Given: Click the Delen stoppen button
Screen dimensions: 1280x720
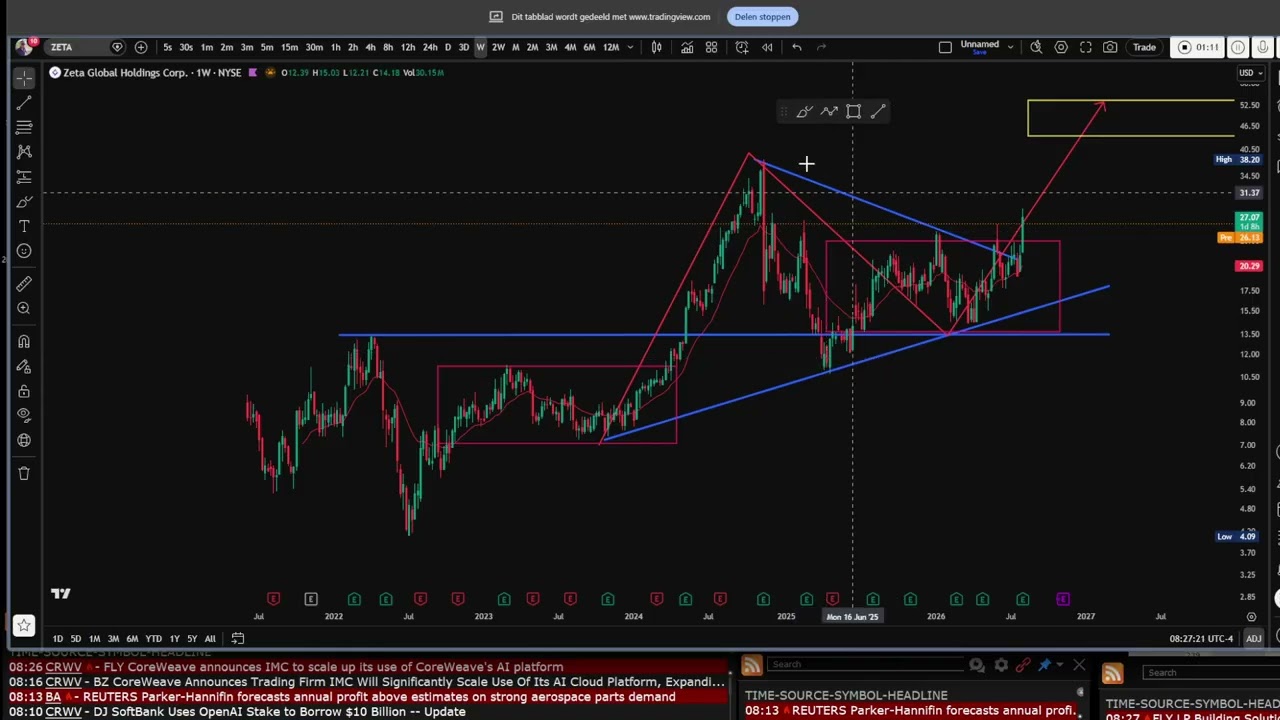Looking at the screenshot, I should [762, 17].
